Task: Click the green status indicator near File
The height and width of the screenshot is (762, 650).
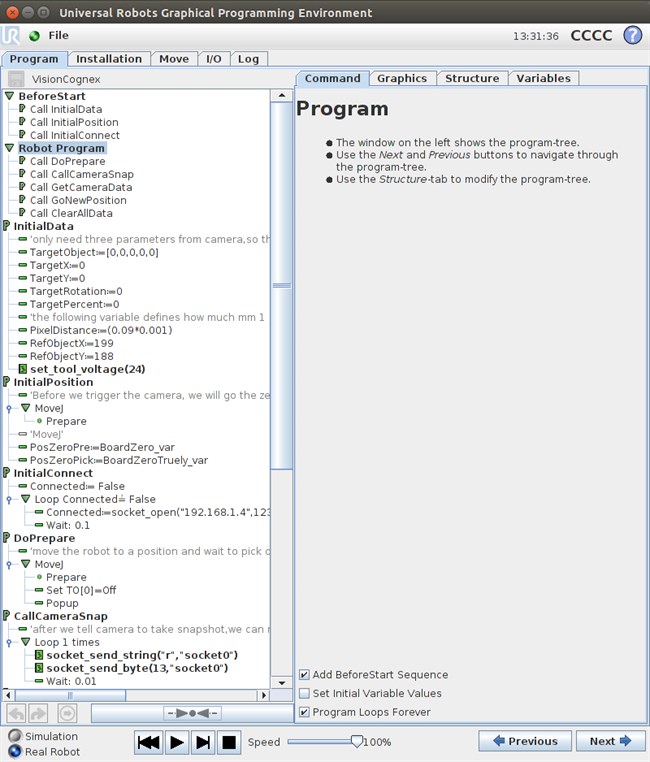Action: point(34,36)
